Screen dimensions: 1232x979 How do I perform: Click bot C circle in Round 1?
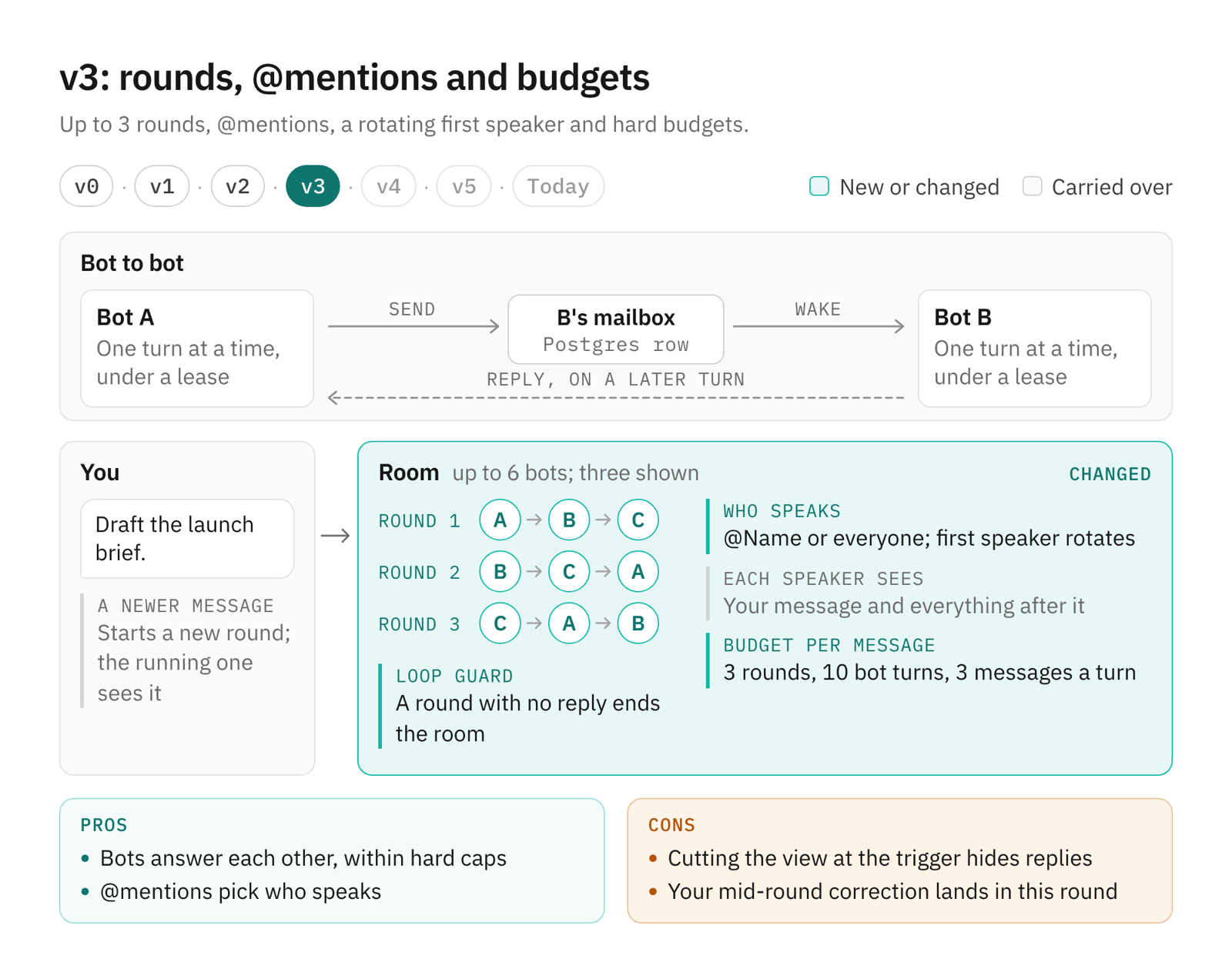(x=638, y=520)
